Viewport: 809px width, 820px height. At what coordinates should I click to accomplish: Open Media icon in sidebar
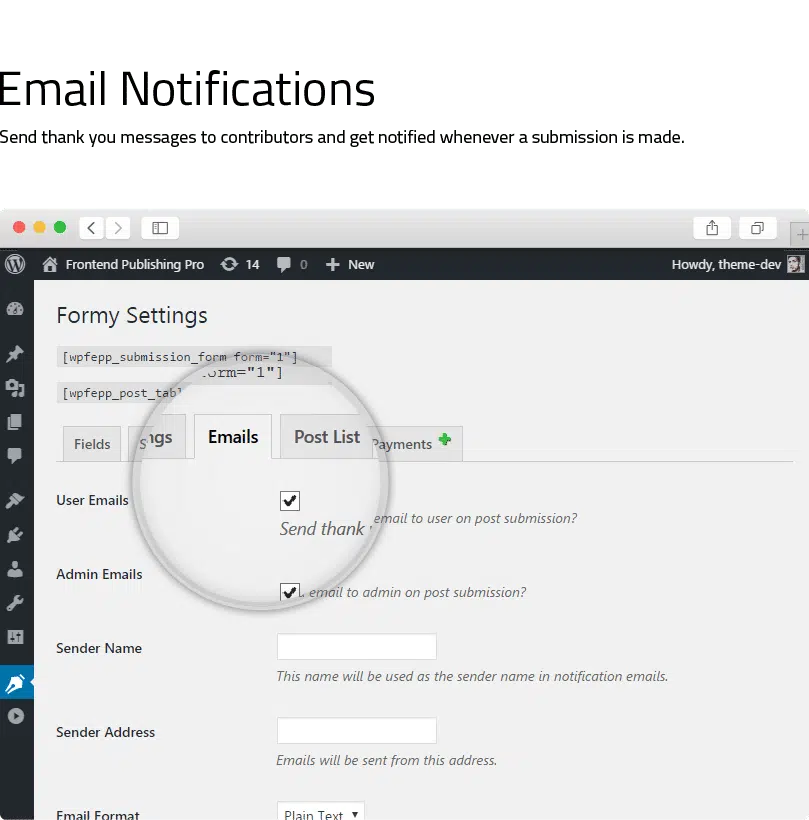click(15, 388)
